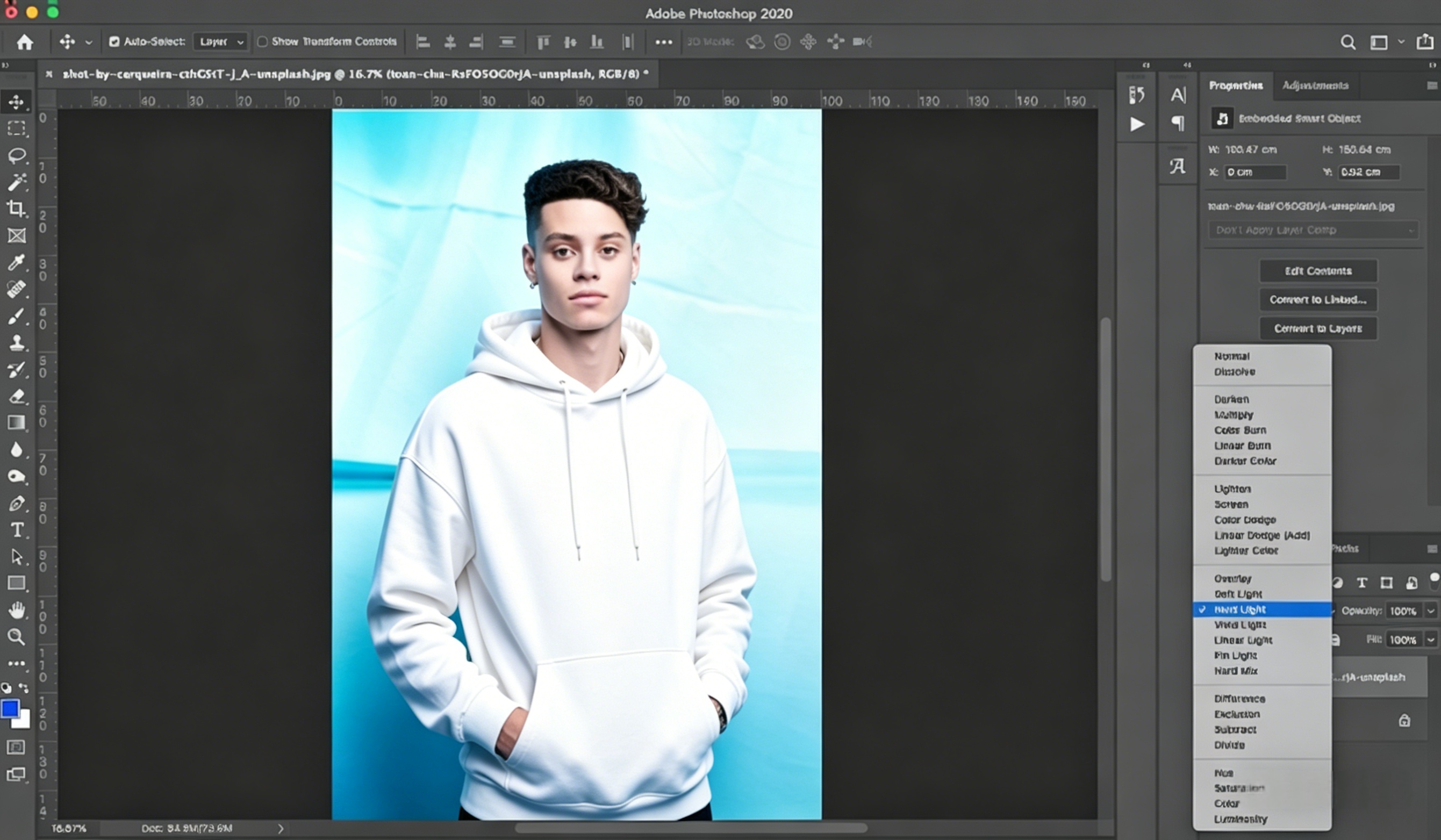Switch to the Adjustments tab
The height and width of the screenshot is (840, 1441).
click(1315, 85)
